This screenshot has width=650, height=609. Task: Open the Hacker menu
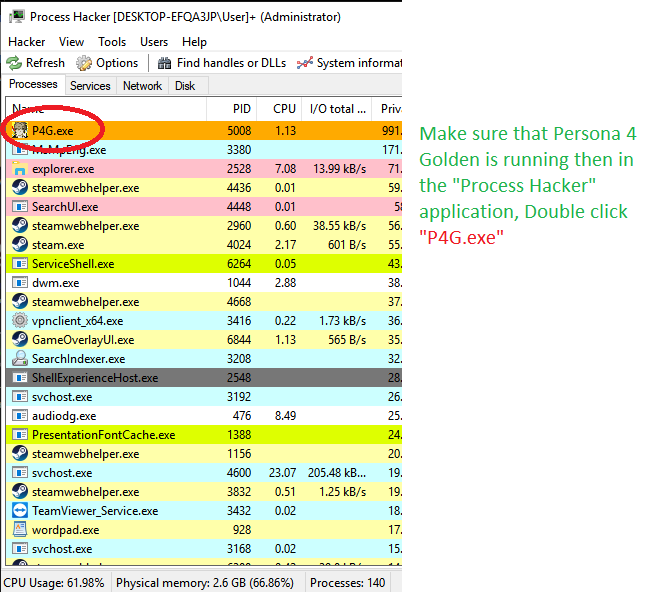(x=27, y=42)
